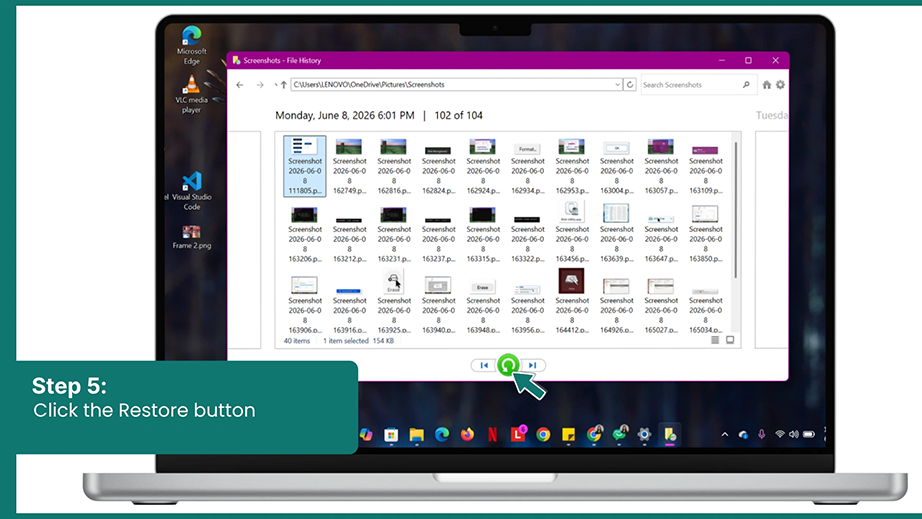Refresh the Screenshots folder view
This screenshot has width=922, height=519.
(x=630, y=85)
